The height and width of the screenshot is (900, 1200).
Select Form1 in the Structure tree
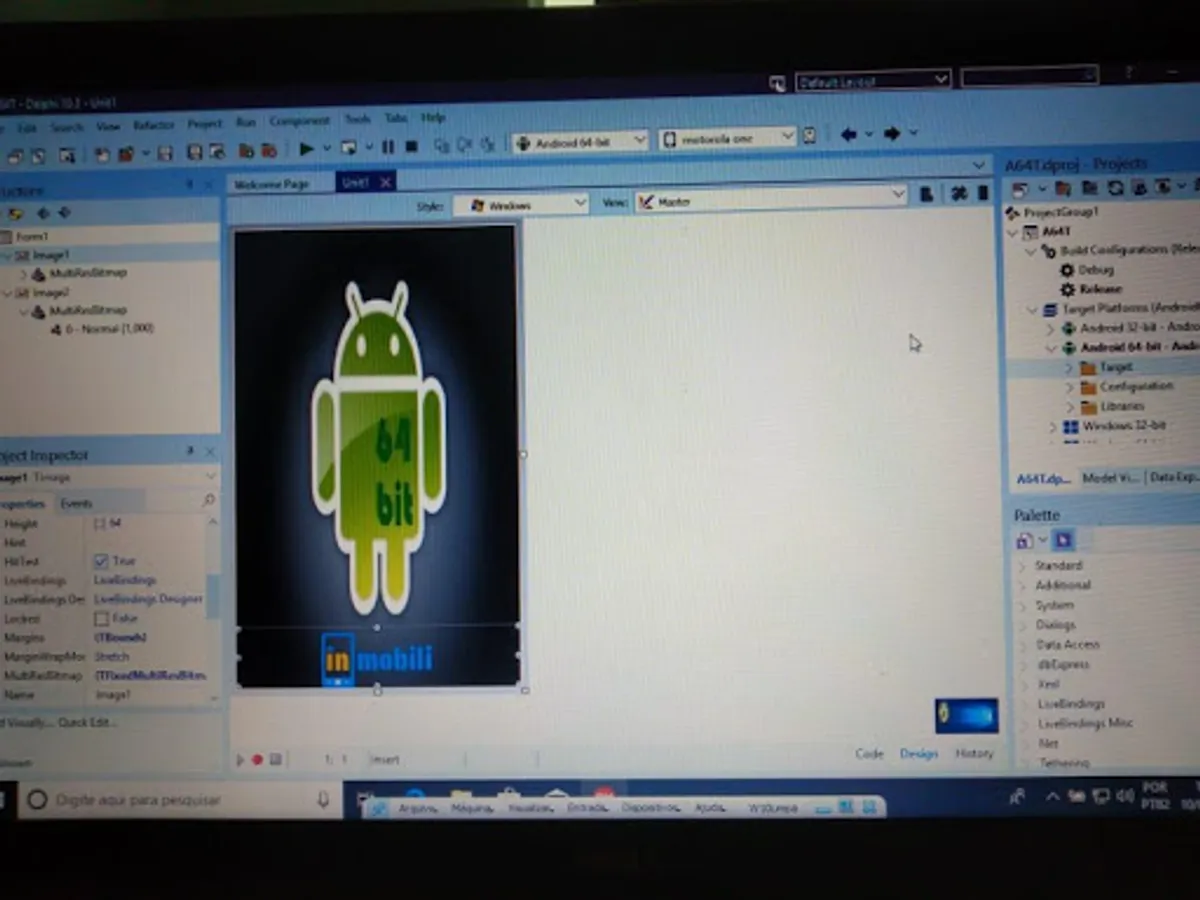coord(32,237)
